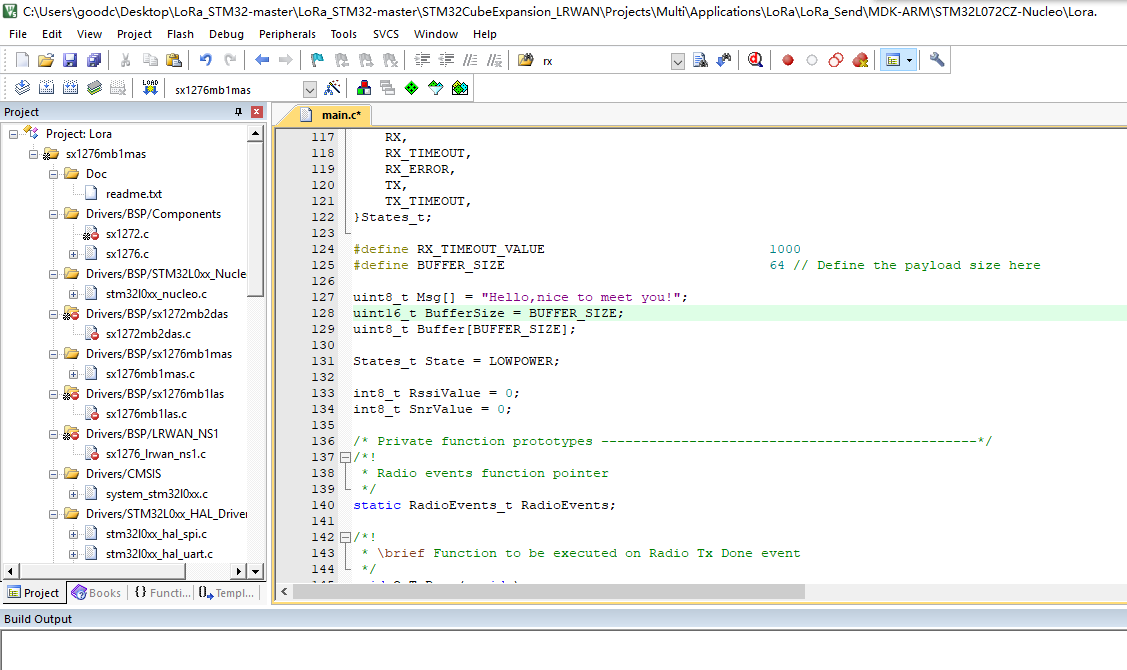Open the Find in Files icon
Viewport: 1127px width, 670px height.
(x=525, y=60)
